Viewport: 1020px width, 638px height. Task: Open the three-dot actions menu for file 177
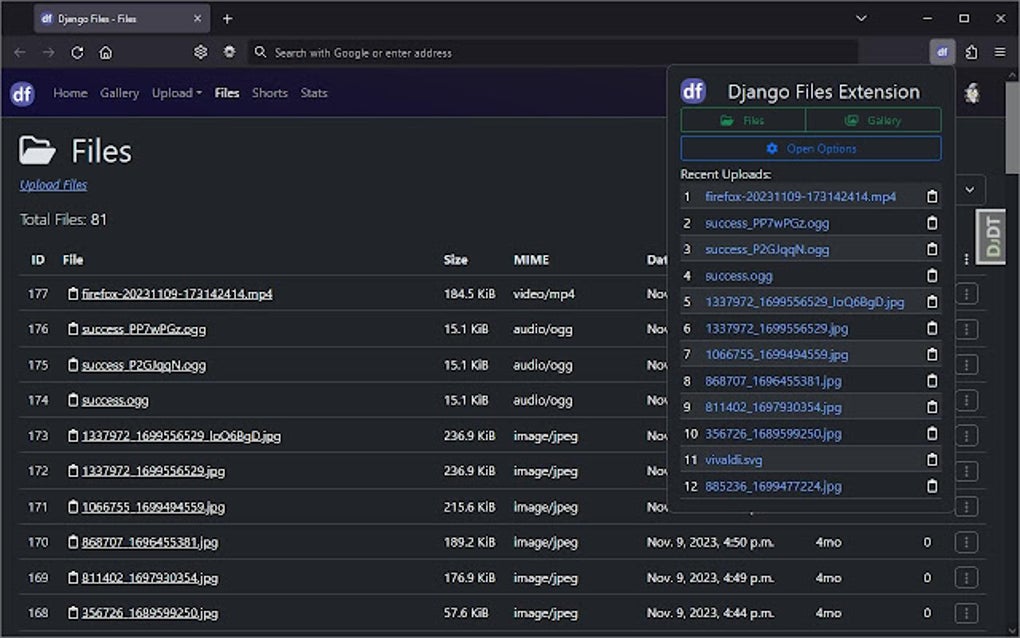966,294
